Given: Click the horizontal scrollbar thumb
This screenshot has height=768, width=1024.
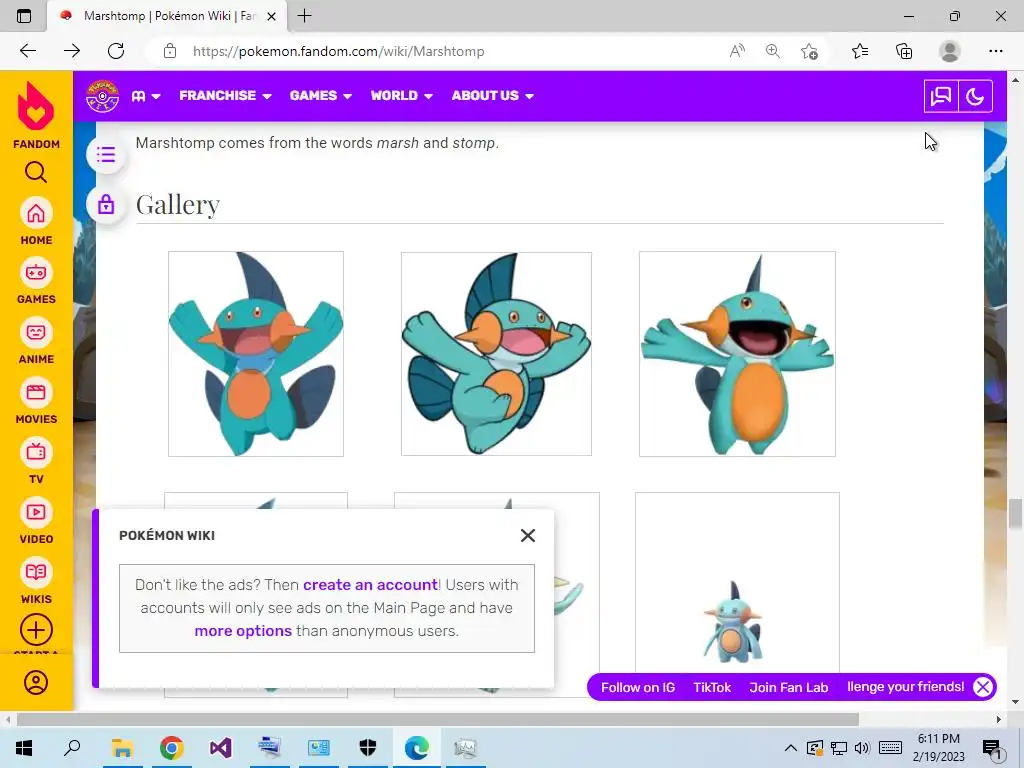Looking at the screenshot, I should (x=438, y=720).
